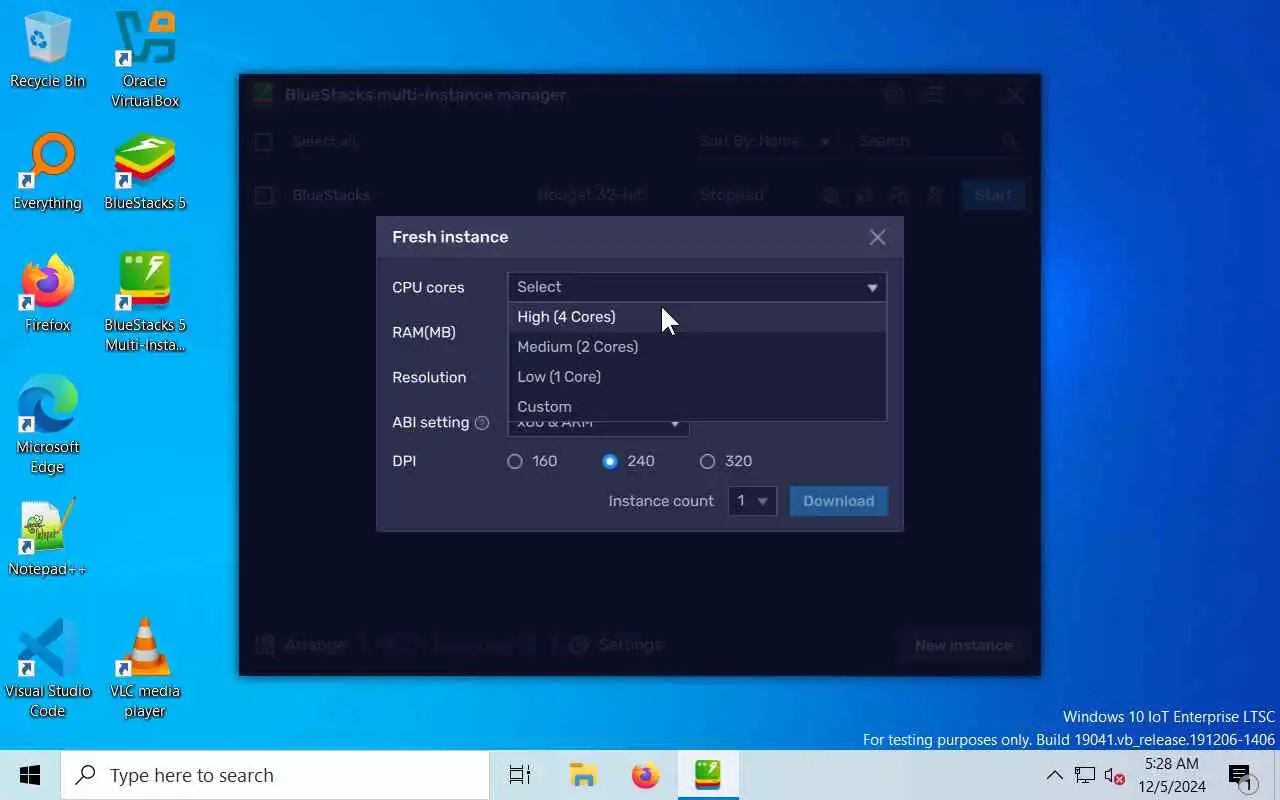Select the 320 DPI radio button
This screenshot has height=800, width=1280.
click(707, 461)
